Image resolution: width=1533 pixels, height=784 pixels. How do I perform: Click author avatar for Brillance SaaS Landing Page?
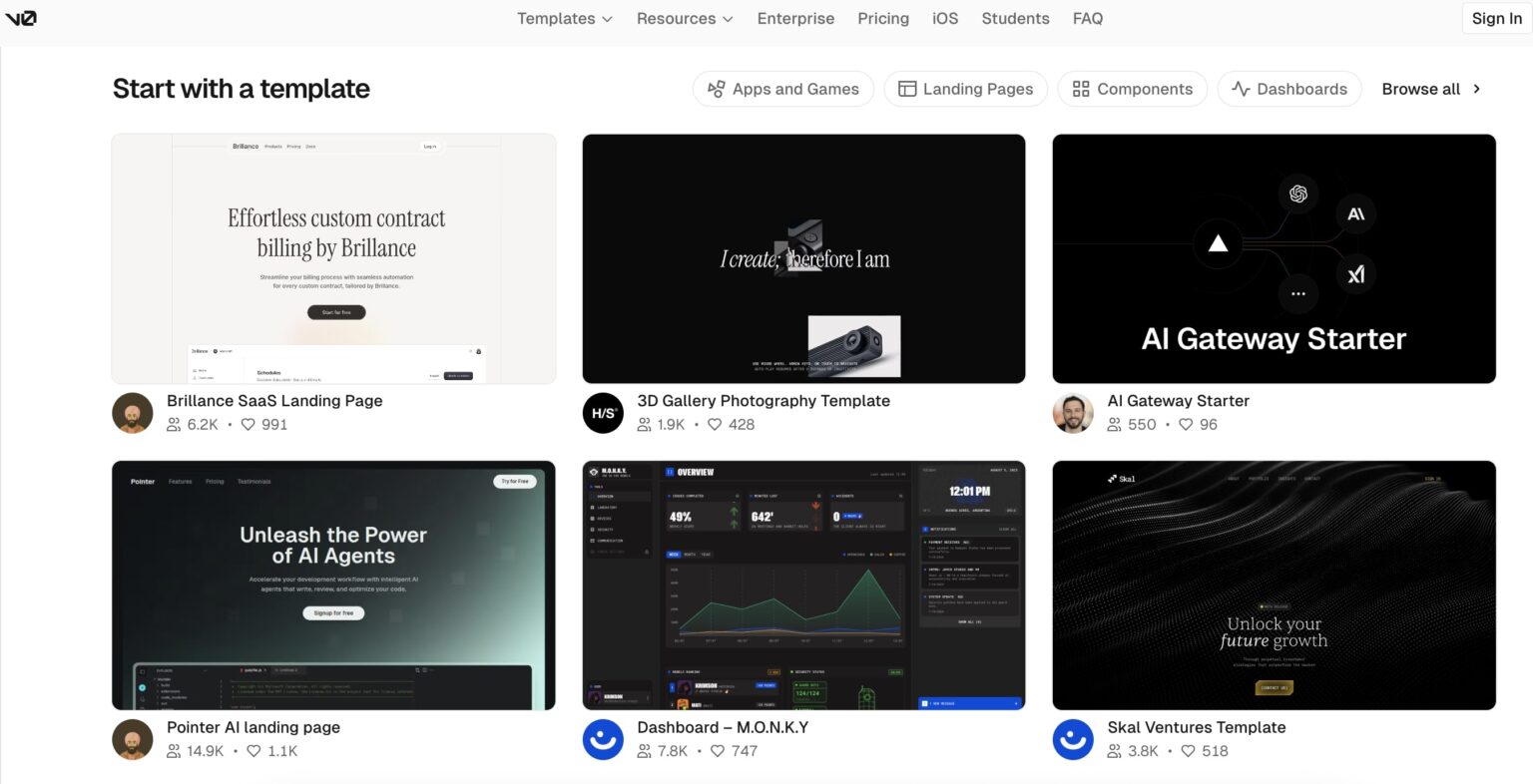point(133,413)
